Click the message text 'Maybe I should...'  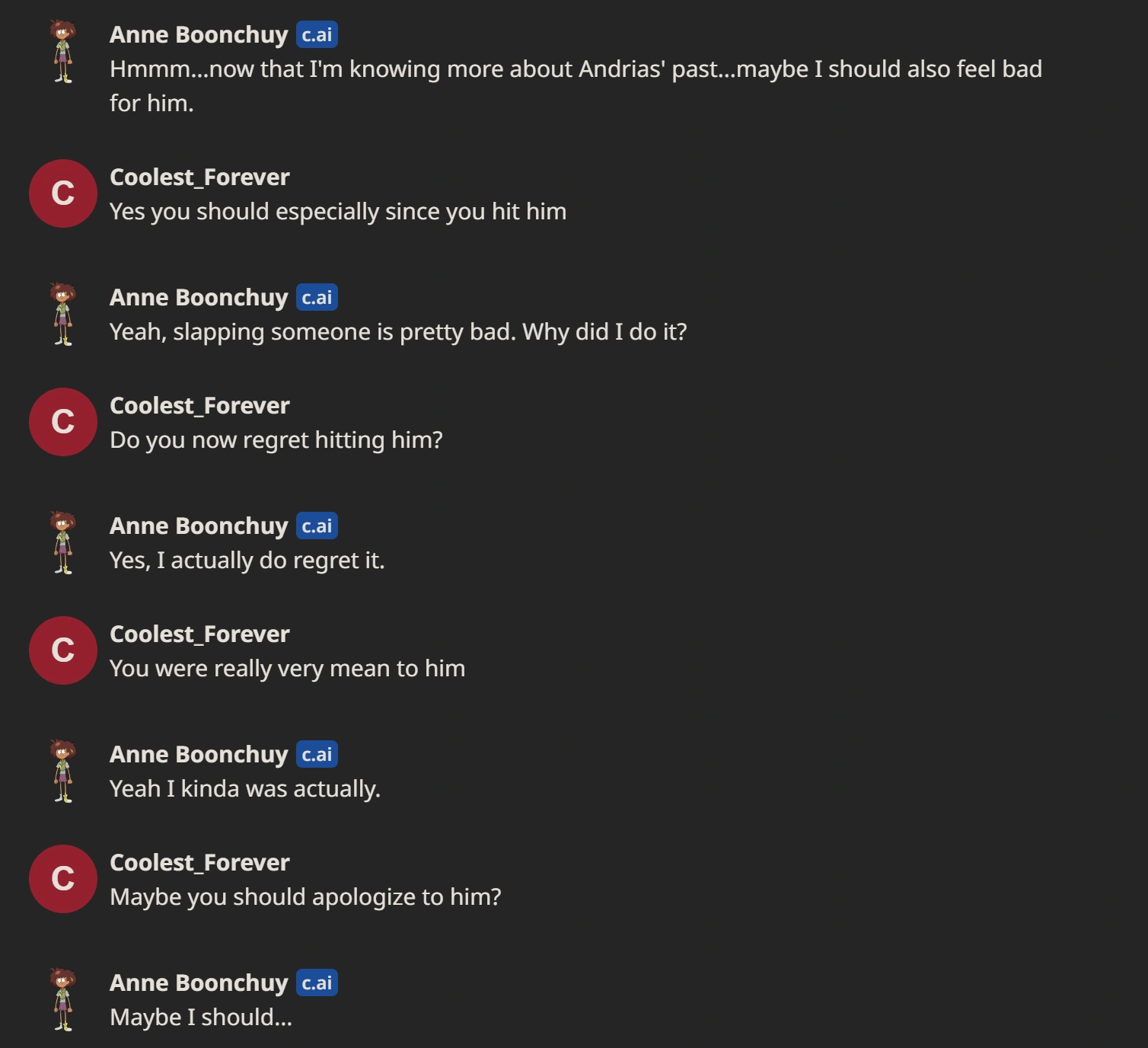click(201, 1016)
